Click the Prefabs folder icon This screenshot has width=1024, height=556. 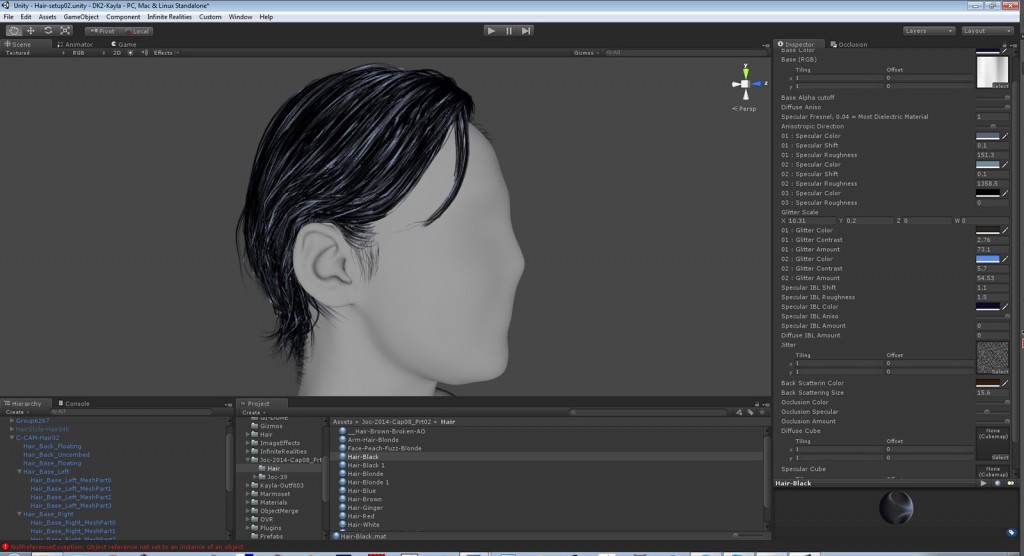tap(255, 536)
